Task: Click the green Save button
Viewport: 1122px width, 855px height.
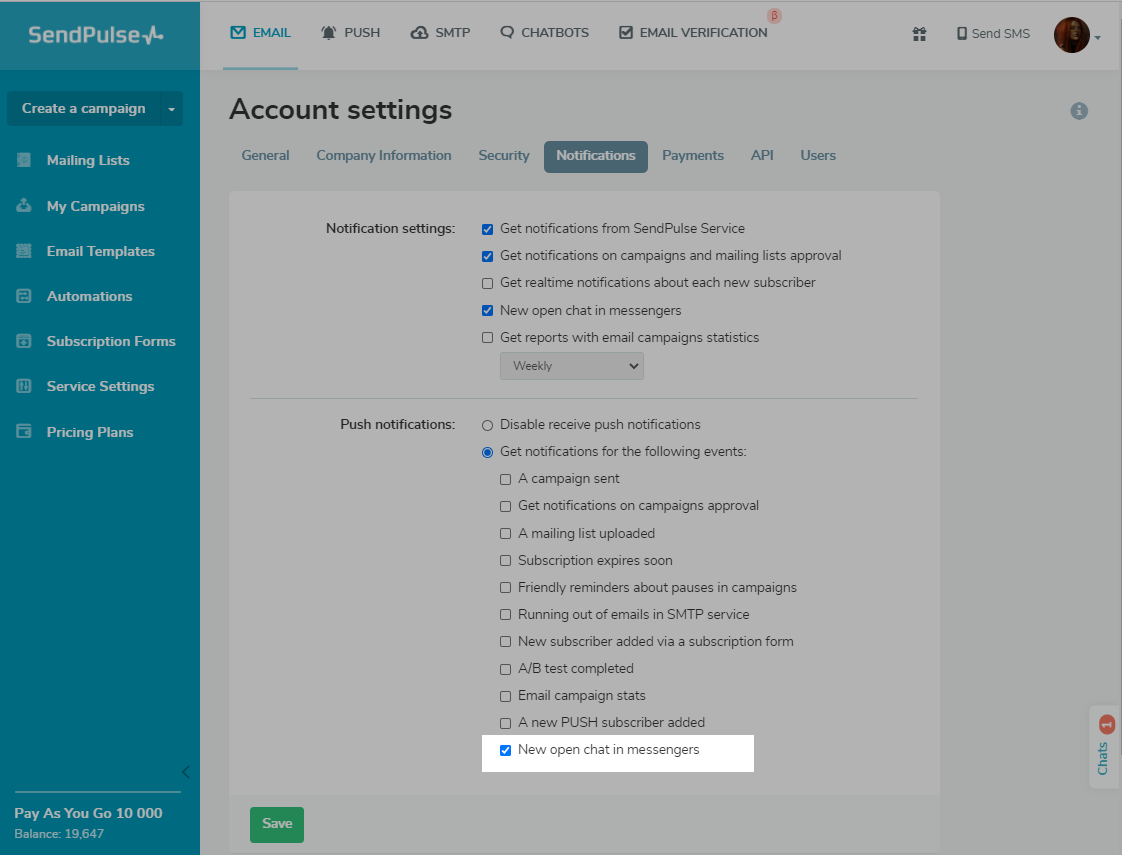Action: (277, 824)
